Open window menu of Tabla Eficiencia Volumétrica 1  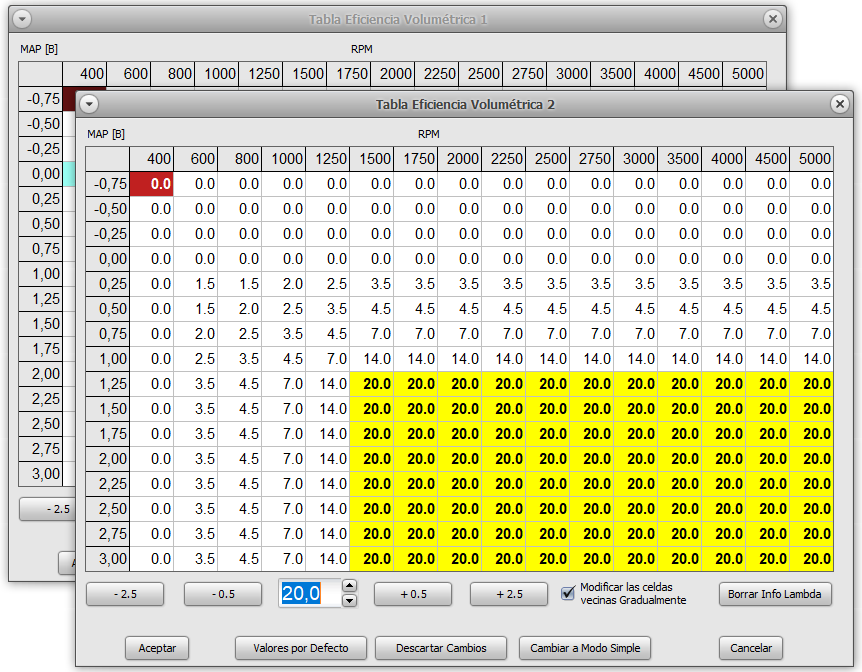coord(22,19)
